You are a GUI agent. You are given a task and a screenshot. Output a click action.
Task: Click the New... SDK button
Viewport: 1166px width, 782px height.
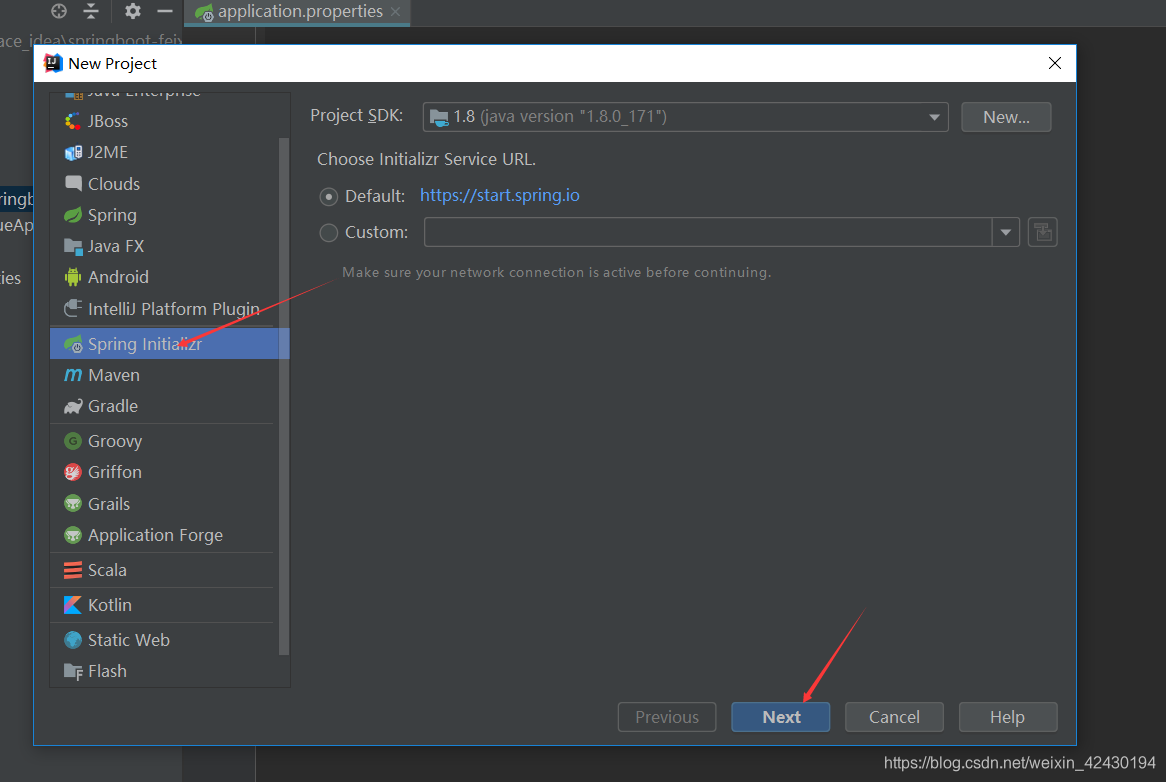pos(1006,117)
